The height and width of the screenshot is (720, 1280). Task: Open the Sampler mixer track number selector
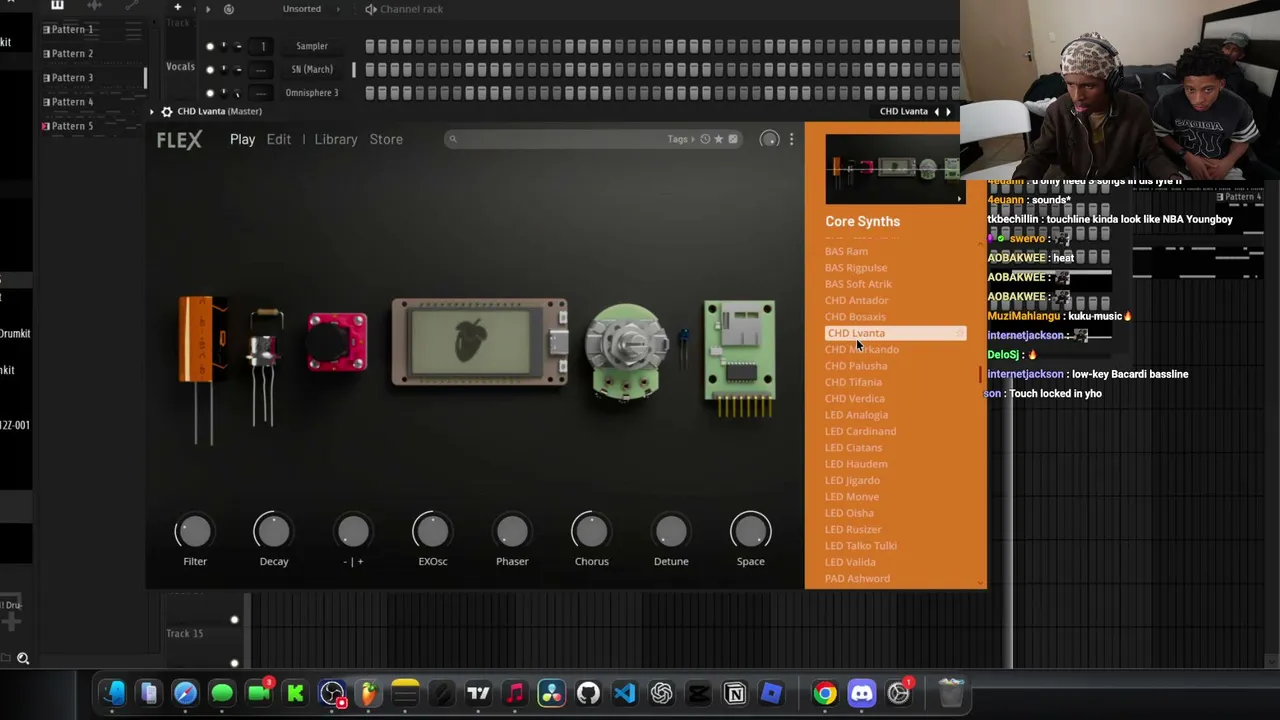click(263, 46)
